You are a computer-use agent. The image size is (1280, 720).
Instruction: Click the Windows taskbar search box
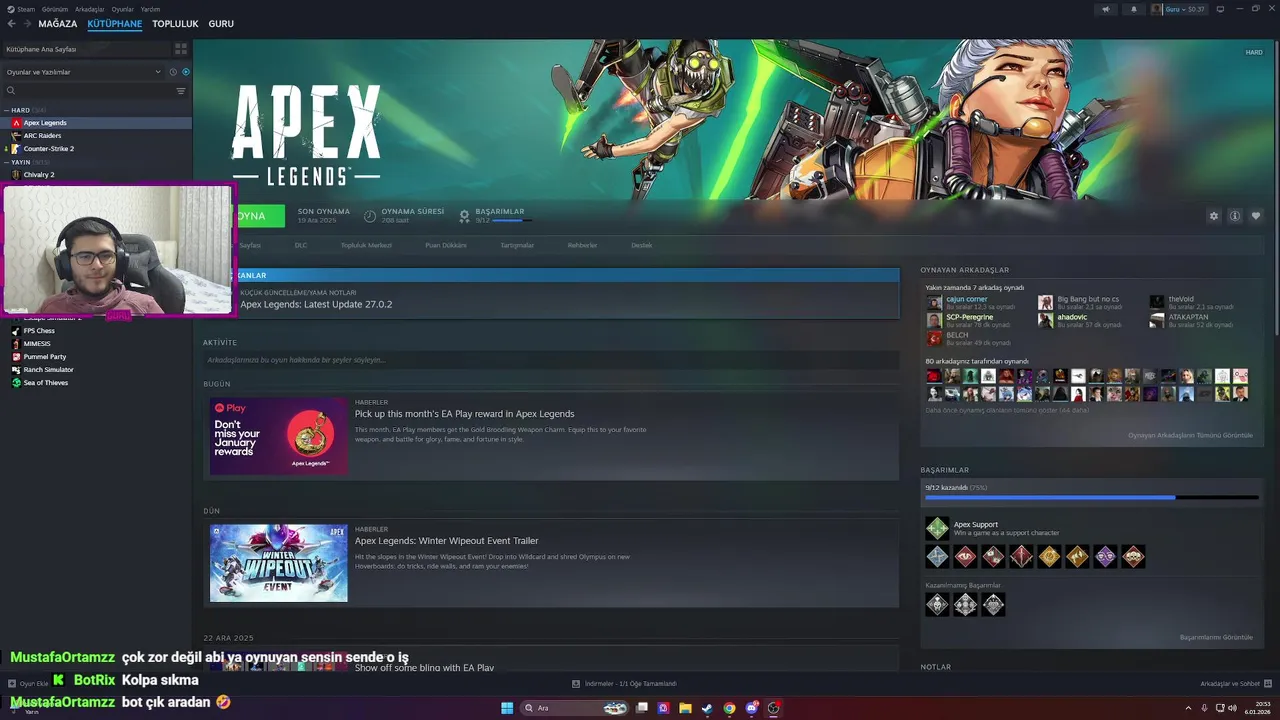coord(576,708)
